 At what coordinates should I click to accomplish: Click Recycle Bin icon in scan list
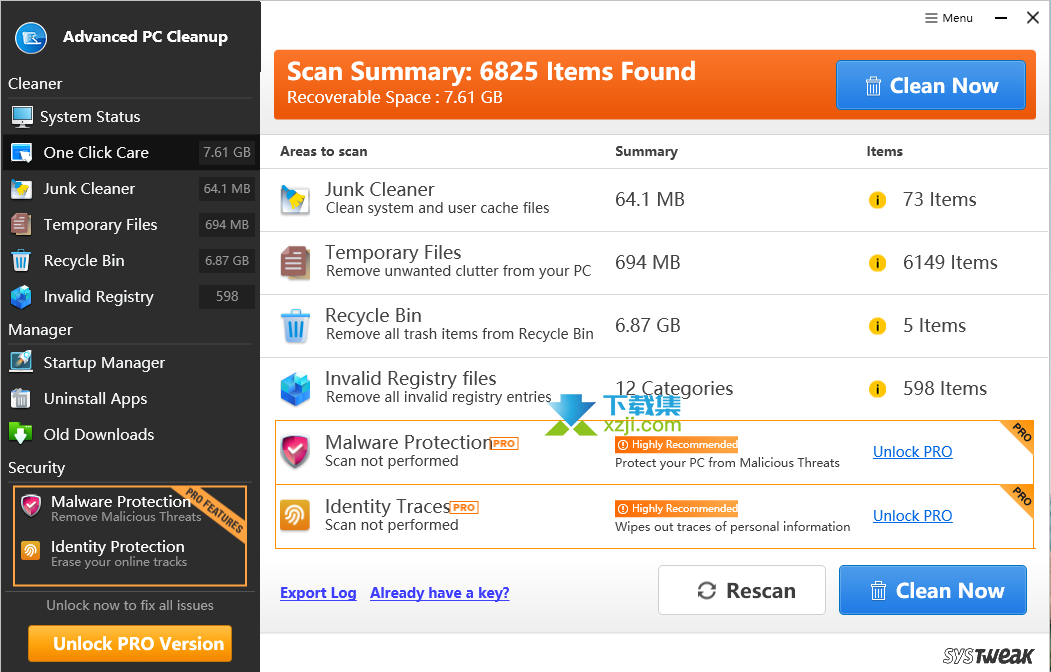point(296,326)
